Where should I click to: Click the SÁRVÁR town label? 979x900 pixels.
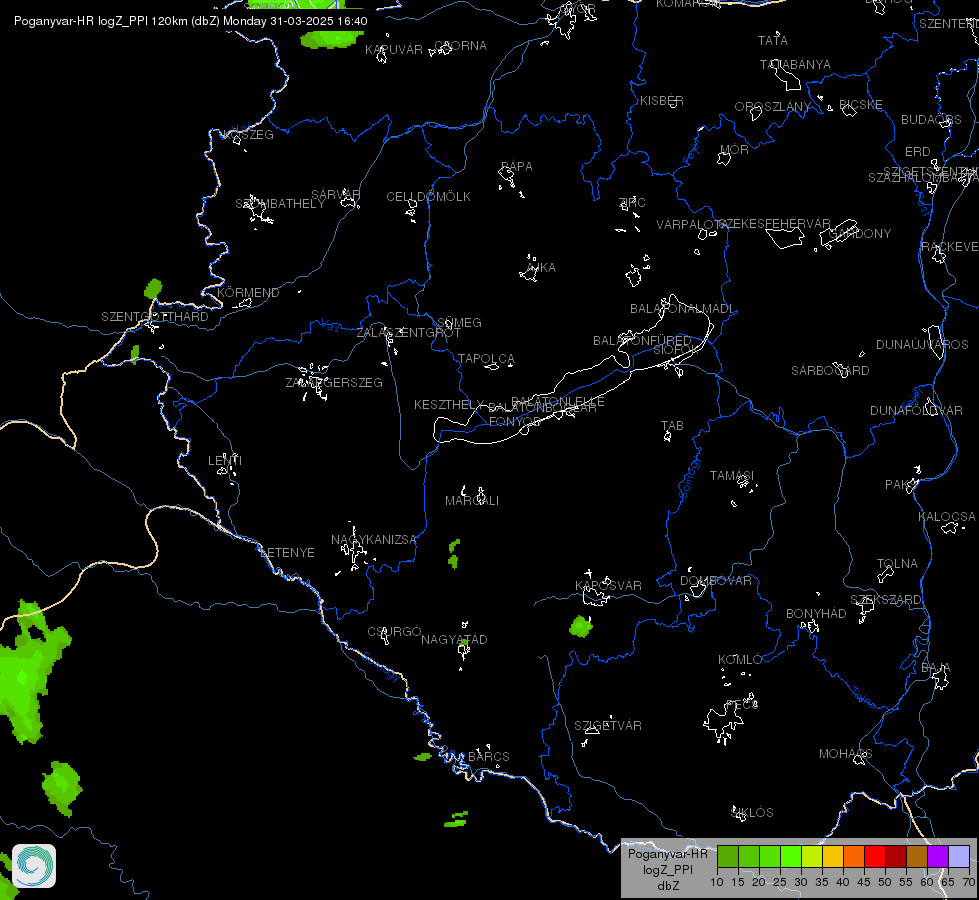(x=335, y=195)
